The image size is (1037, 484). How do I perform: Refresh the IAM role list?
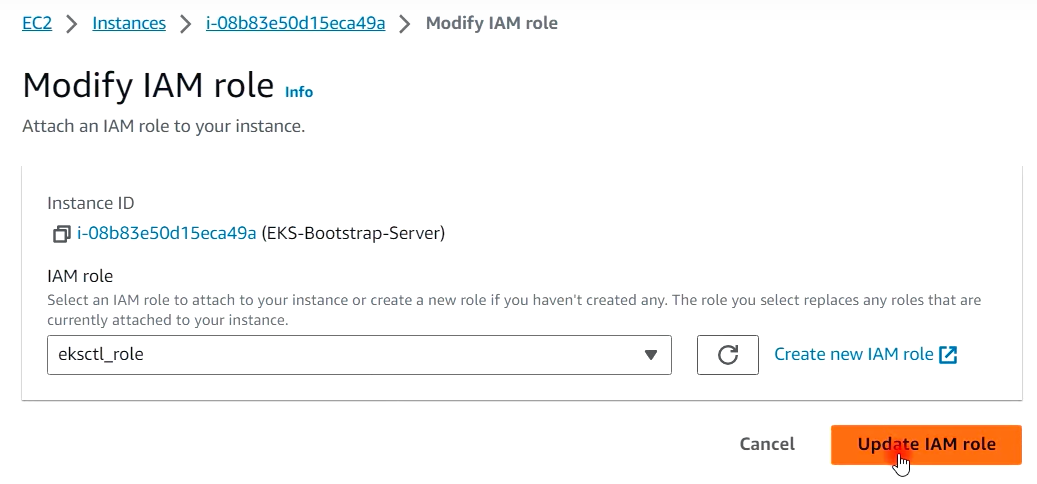coord(727,355)
